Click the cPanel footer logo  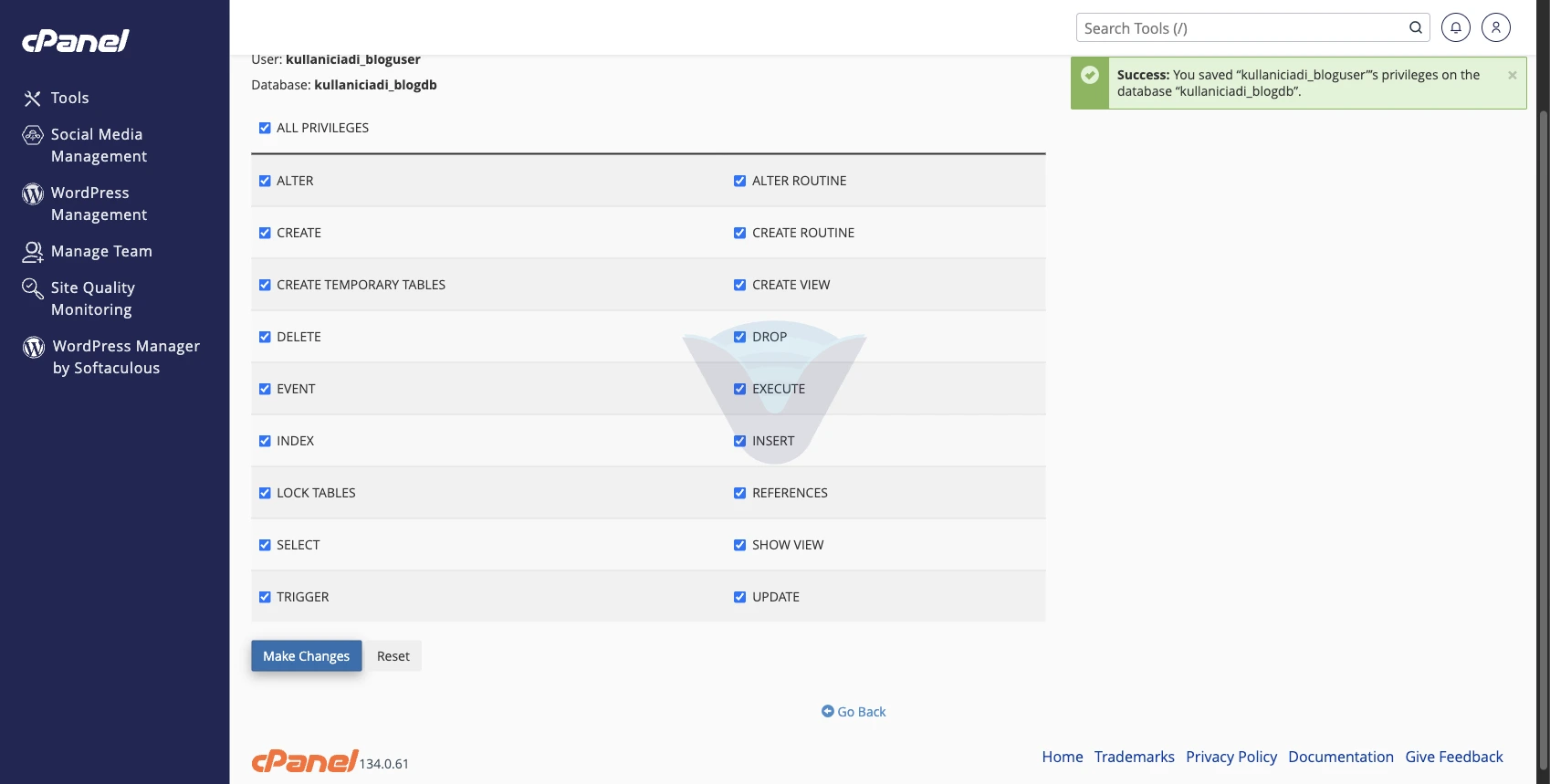pos(305,760)
